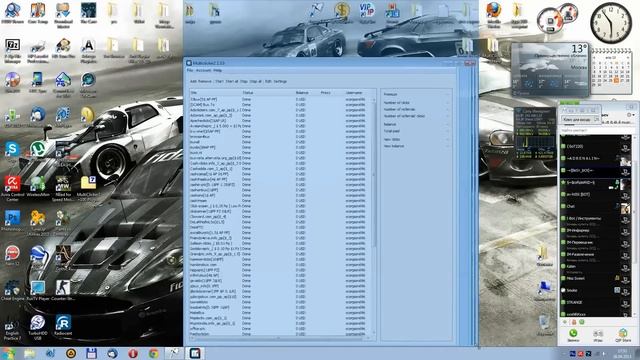The height and width of the screenshot is (360, 640).
Task: Open Google Chrome from the taskbar
Action: pyautogui.click(x=153, y=353)
